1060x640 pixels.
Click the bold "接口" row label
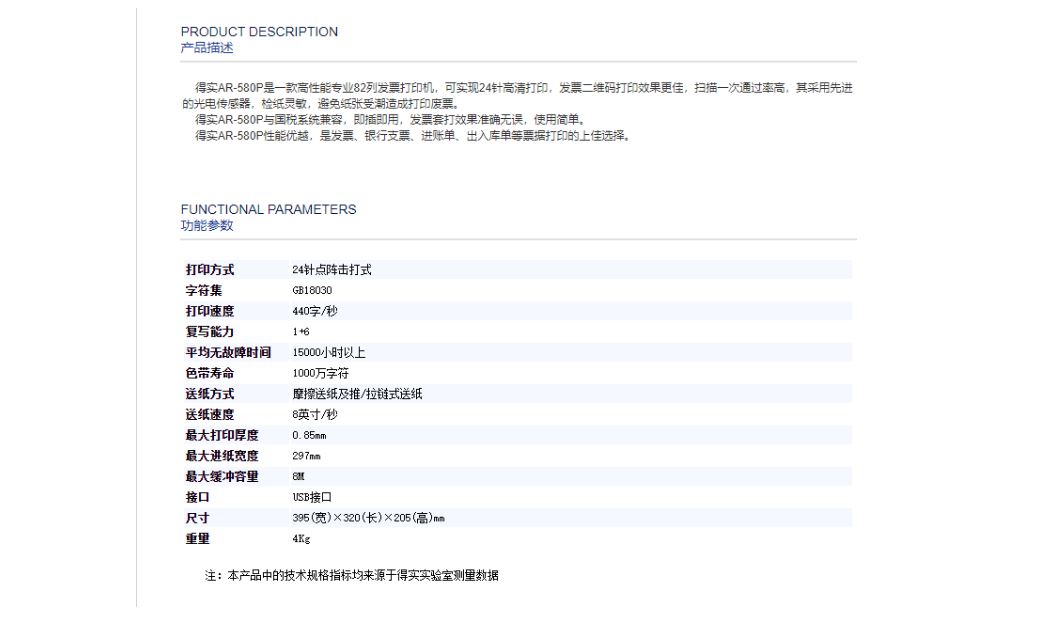(197, 497)
